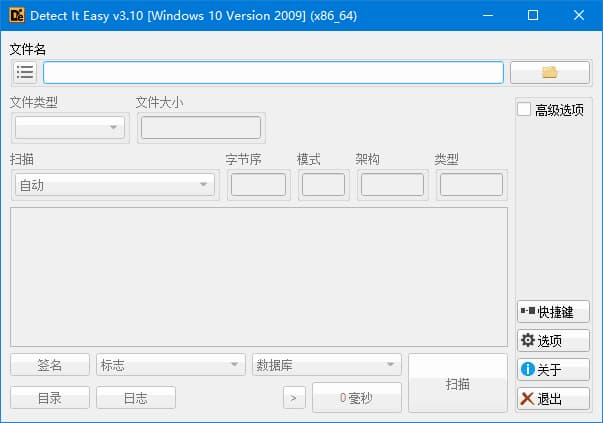Click the 日志 log button

(136, 398)
